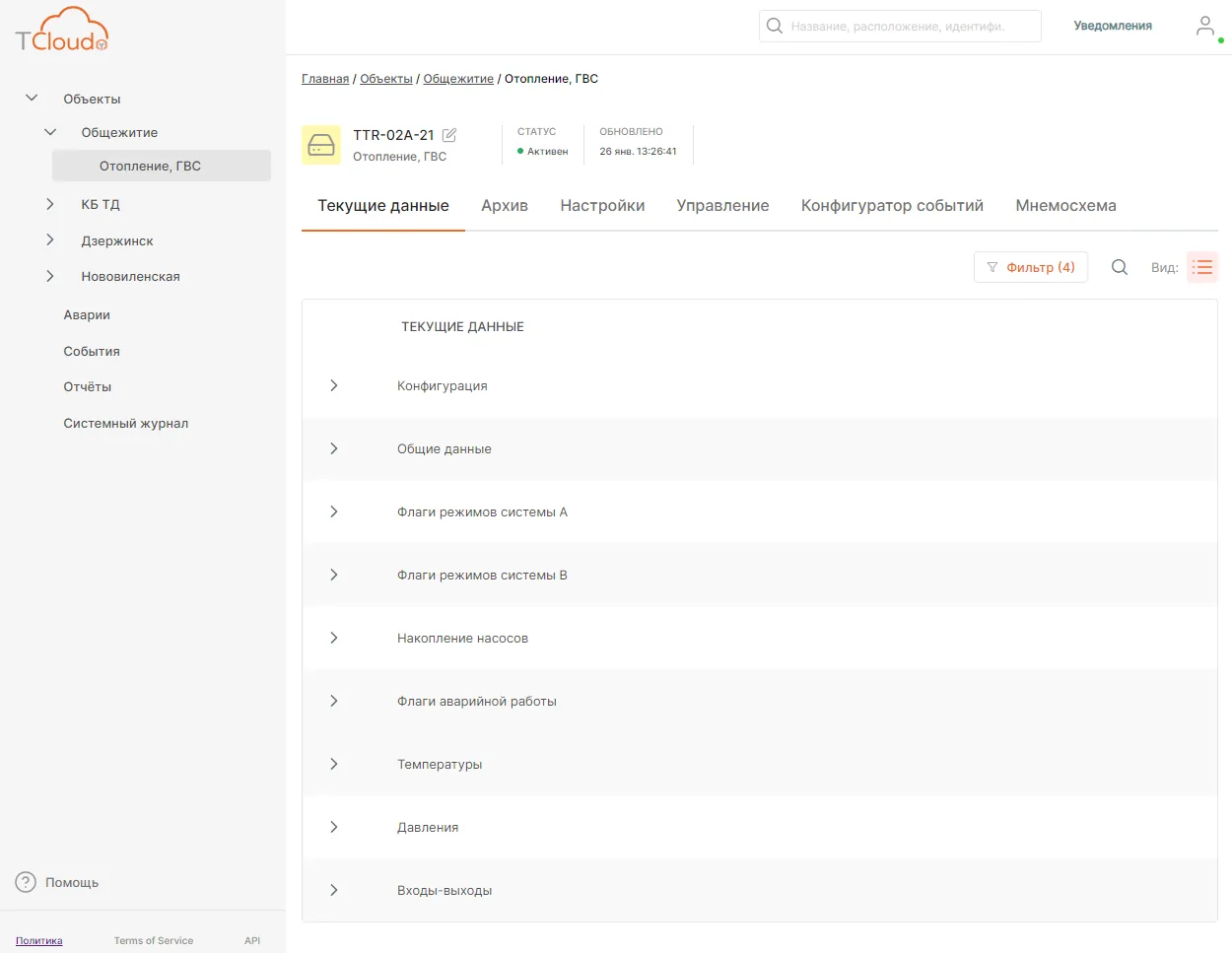Screen dimensions: 1232x953
Task: Expand the Нововиленская tree node
Action: [50, 276]
